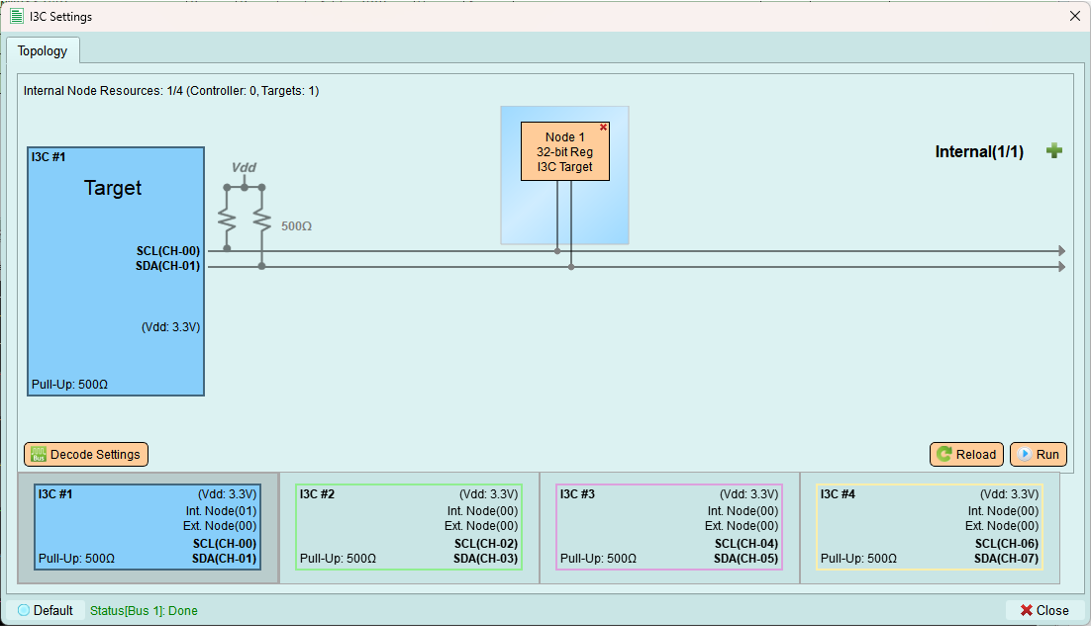The height and width of the screenshot is (626, 1091).
Task: Select the Node 1 32-bit Reg block
Action: click(x=565, y=152)
